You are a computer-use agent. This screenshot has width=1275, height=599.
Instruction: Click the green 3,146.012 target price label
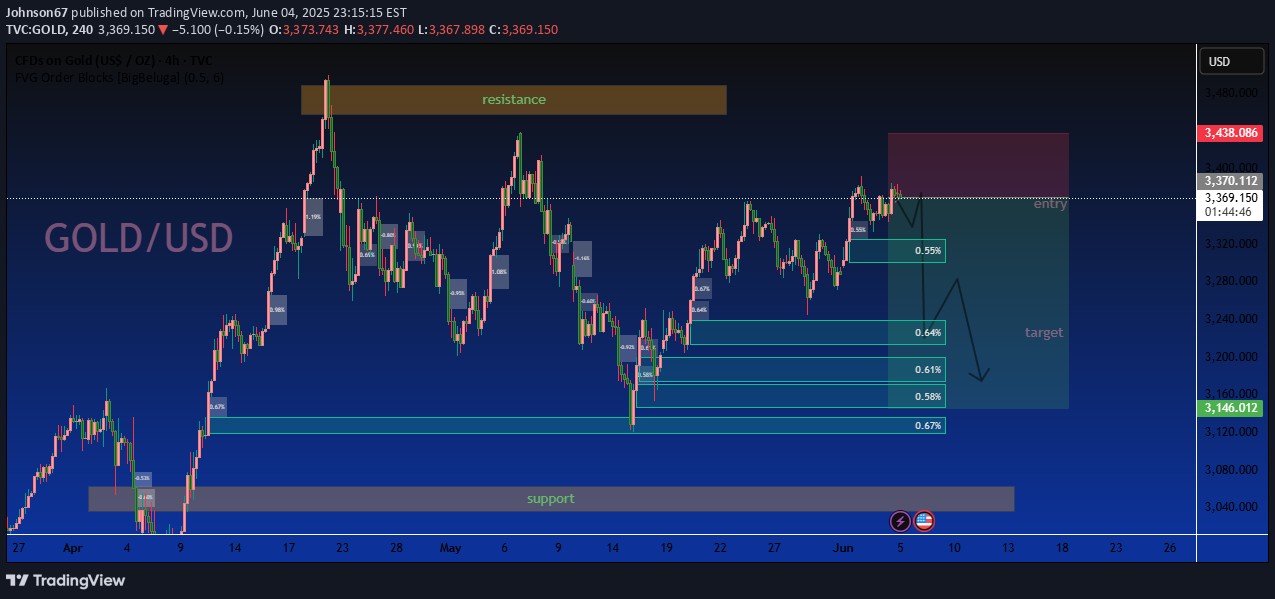pyautogui.click(x=1229, y=408)
